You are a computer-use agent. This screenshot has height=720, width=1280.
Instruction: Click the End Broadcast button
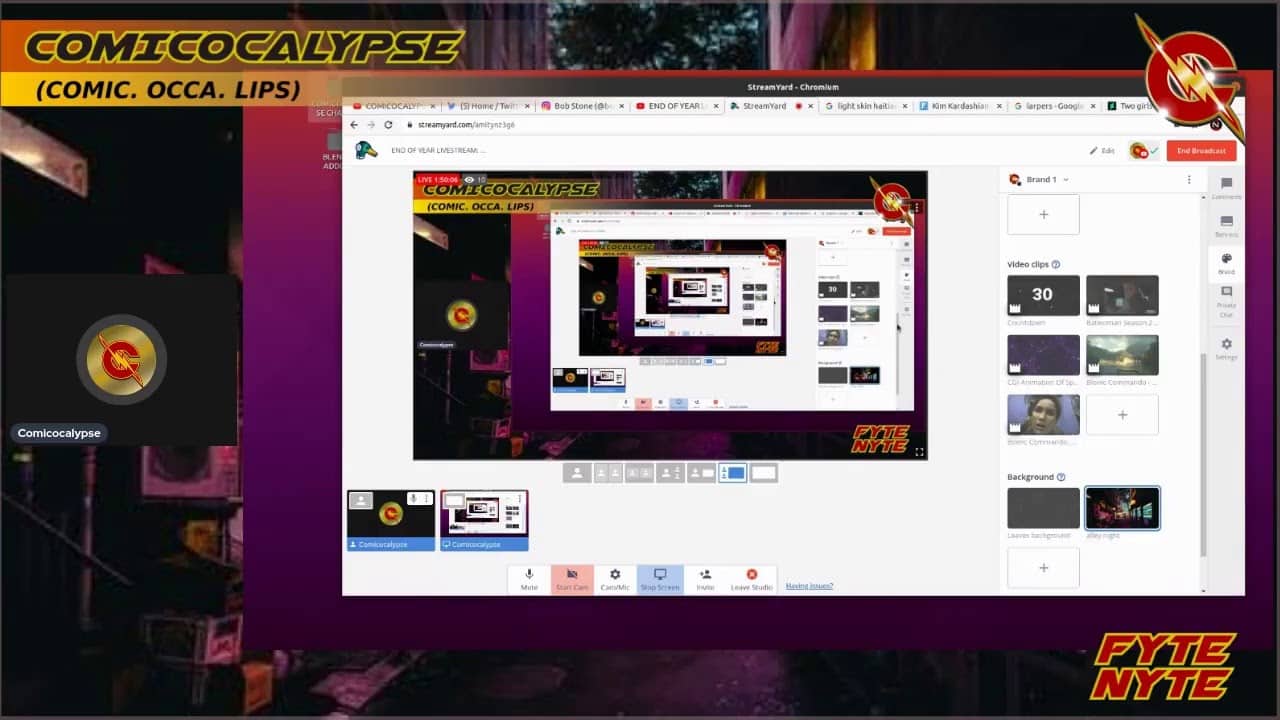point(1201,151)
